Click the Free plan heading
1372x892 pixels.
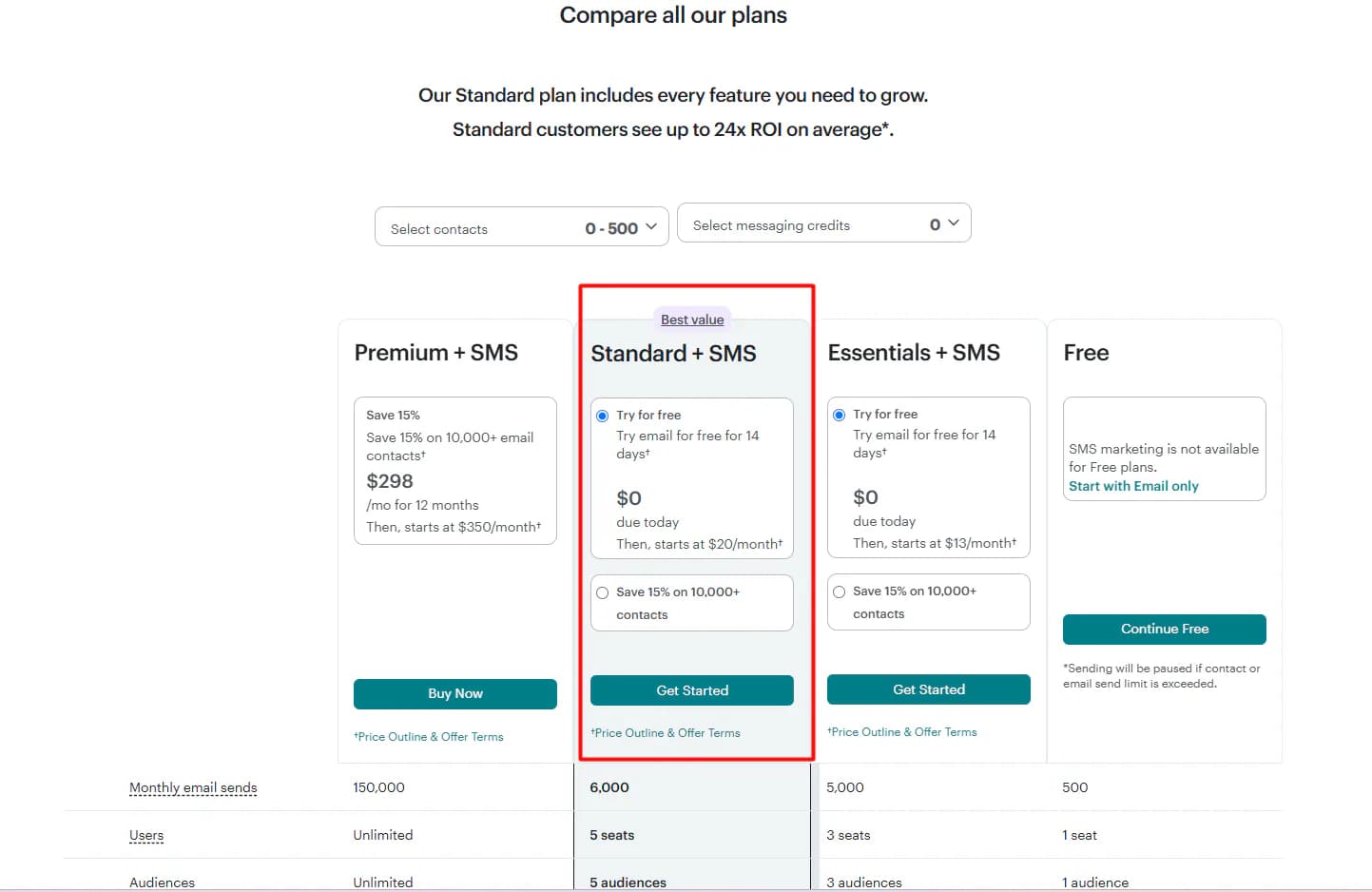pos(1086,353)
